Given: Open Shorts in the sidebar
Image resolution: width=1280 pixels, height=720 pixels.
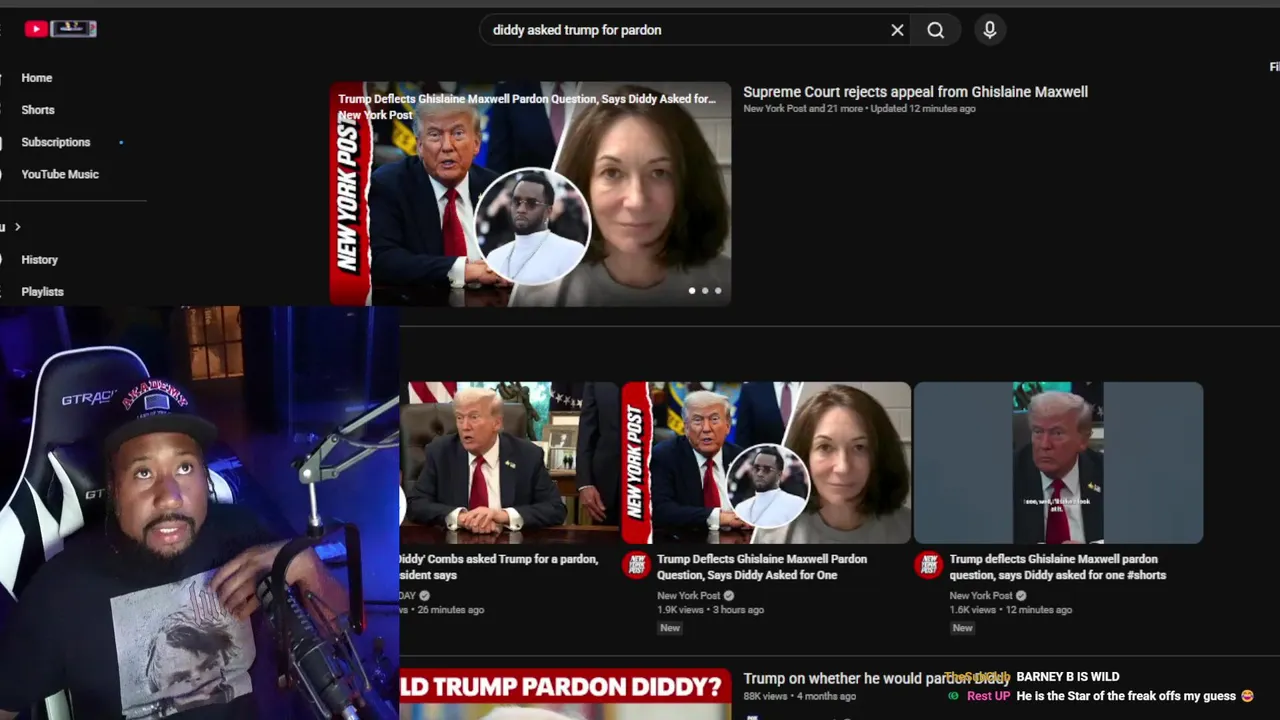Looking at the screenshot, I should [38, 110].
